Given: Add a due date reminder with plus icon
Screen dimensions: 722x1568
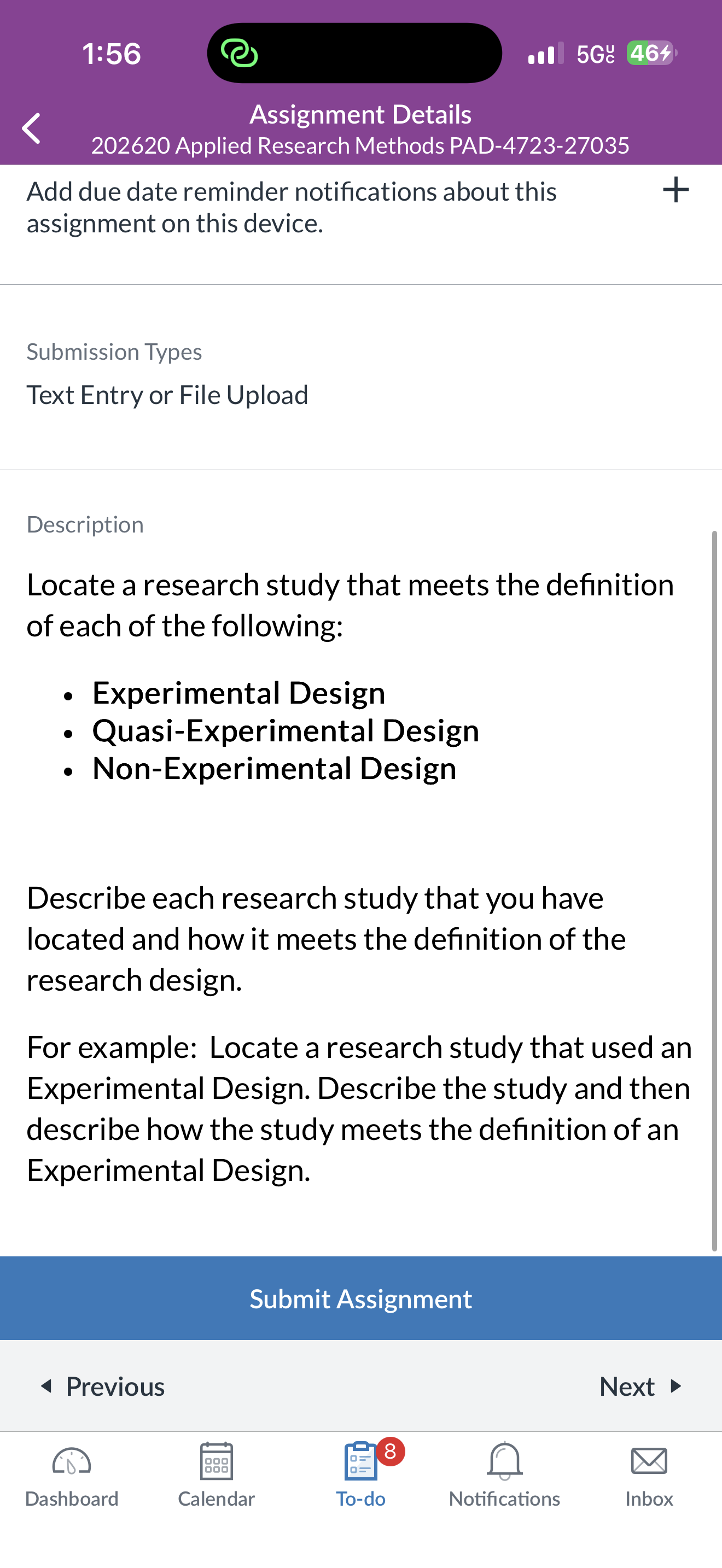Looking at the screenshot, I should click(x=676, y=190).
